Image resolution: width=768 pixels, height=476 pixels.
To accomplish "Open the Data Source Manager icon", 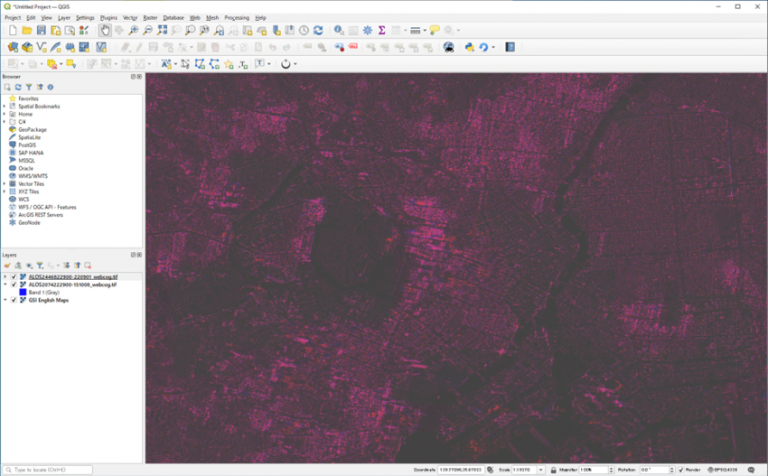I will [13, 47].
